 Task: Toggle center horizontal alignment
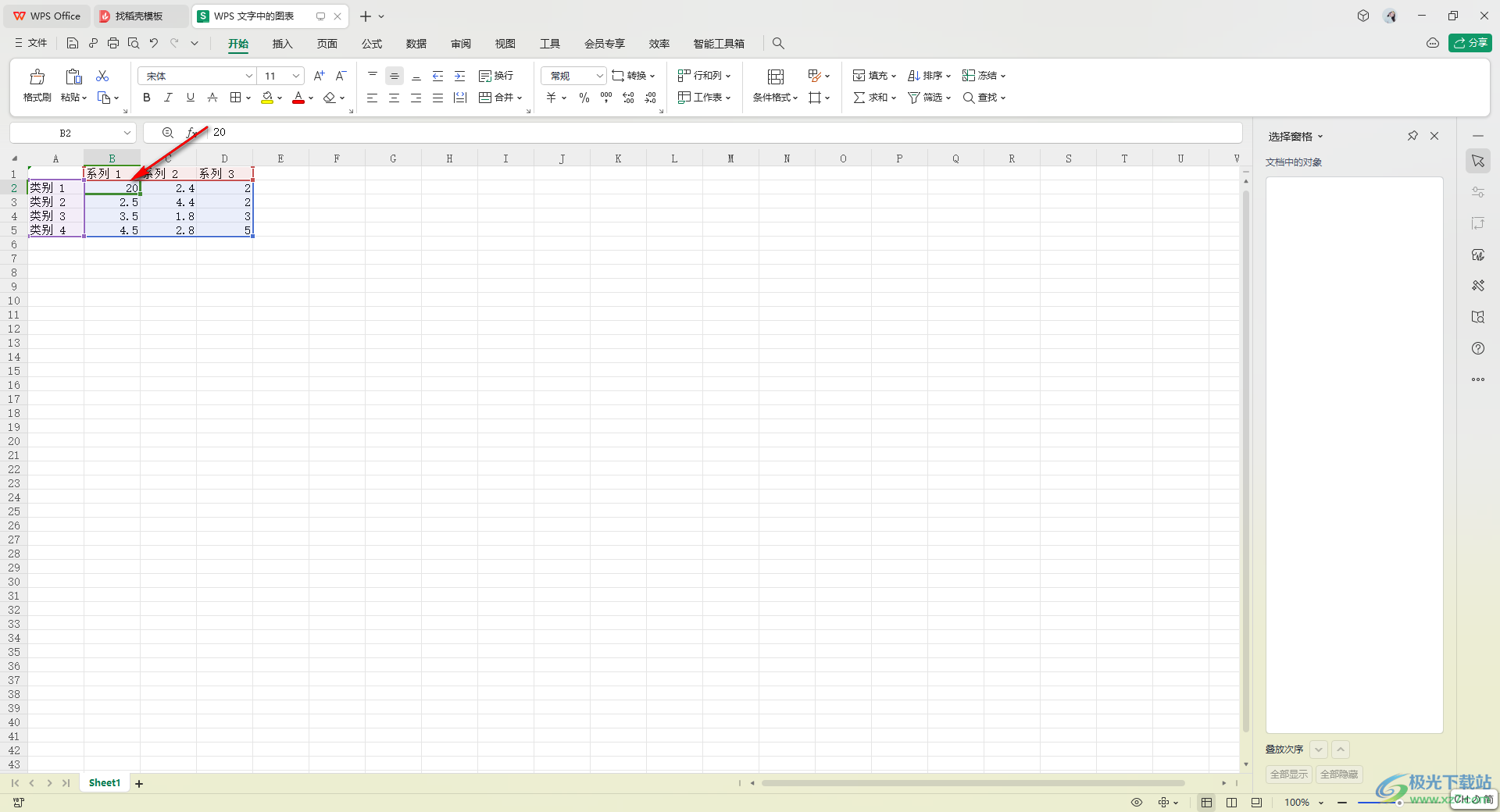[x=395, y=98]
